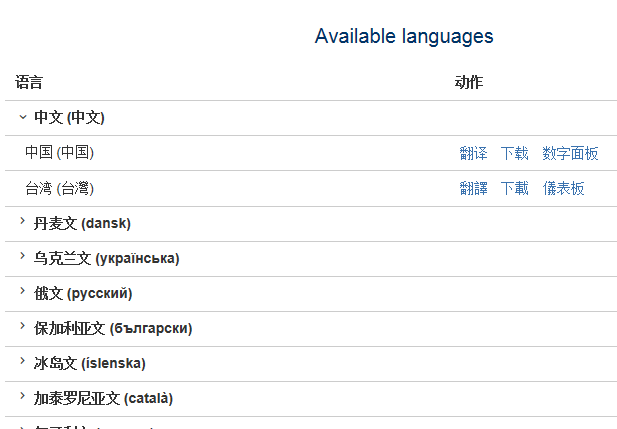
Task: Open 数字面板 dashboard link for 中国
Action: pyautogui.click(x=570, y=153)
